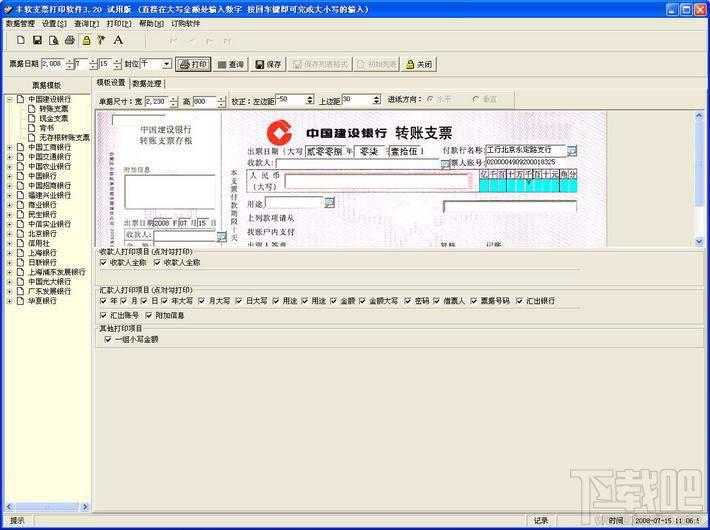Expand the 中国交通银行 tree node
710x530 pixels.
click(x=10, y=157)
